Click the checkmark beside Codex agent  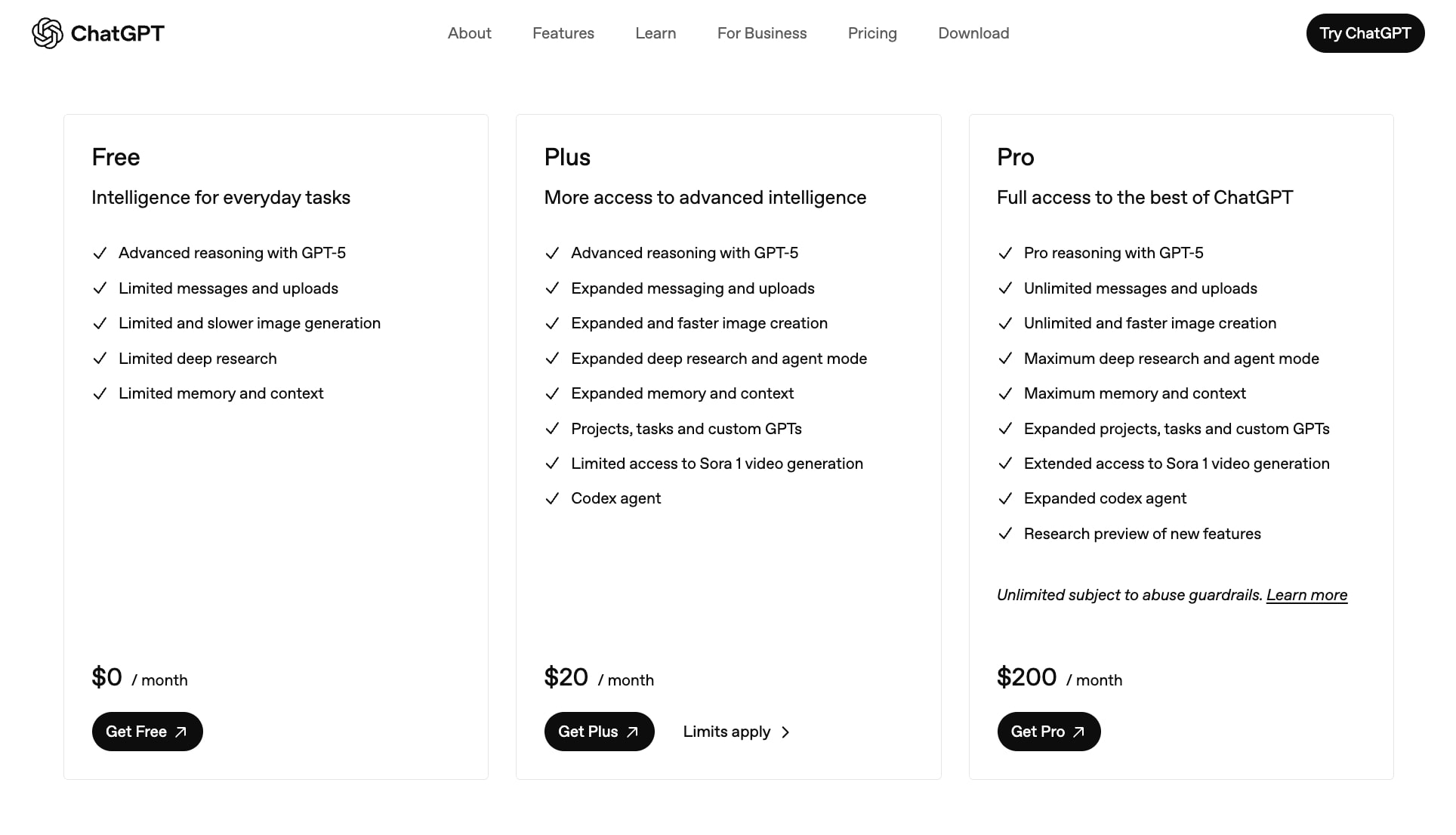tap(553, 498)
